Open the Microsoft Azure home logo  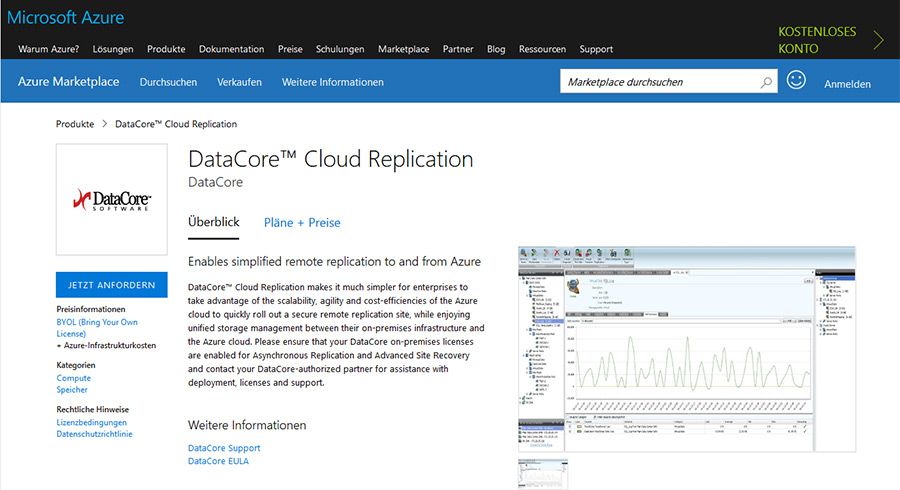click(65, 17)
